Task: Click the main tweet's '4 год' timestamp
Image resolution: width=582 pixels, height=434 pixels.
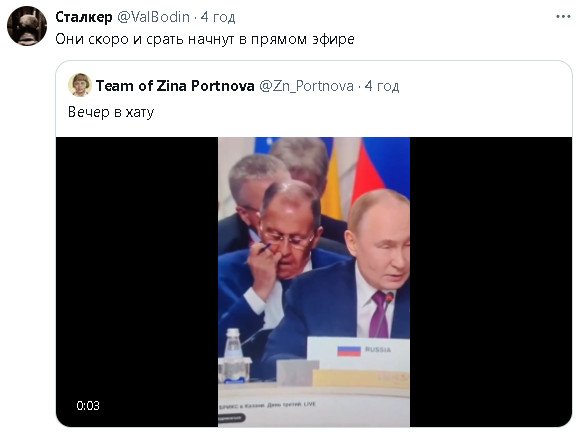Action: tap(218, 17)
